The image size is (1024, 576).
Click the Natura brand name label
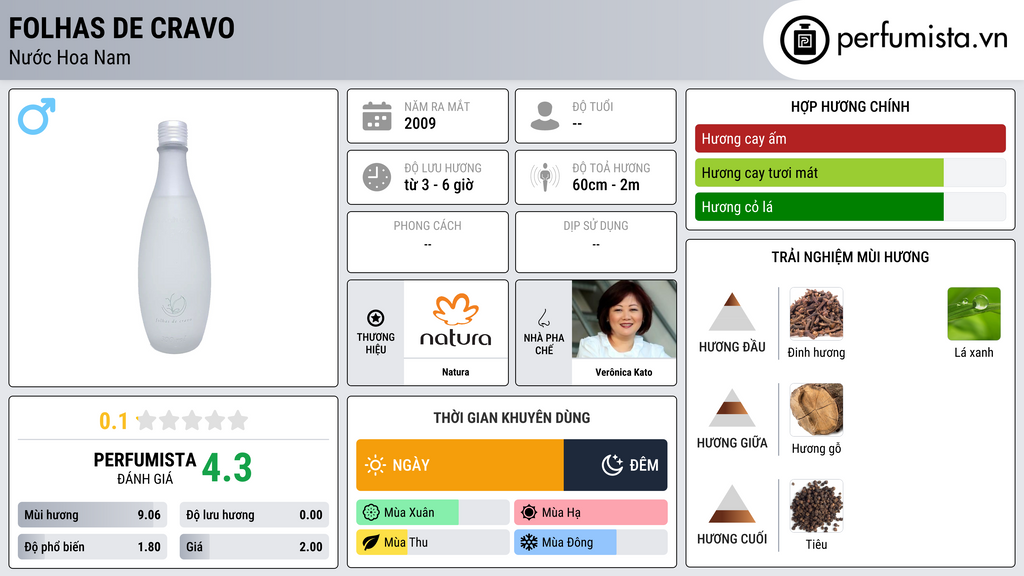[x=455, y=372]
